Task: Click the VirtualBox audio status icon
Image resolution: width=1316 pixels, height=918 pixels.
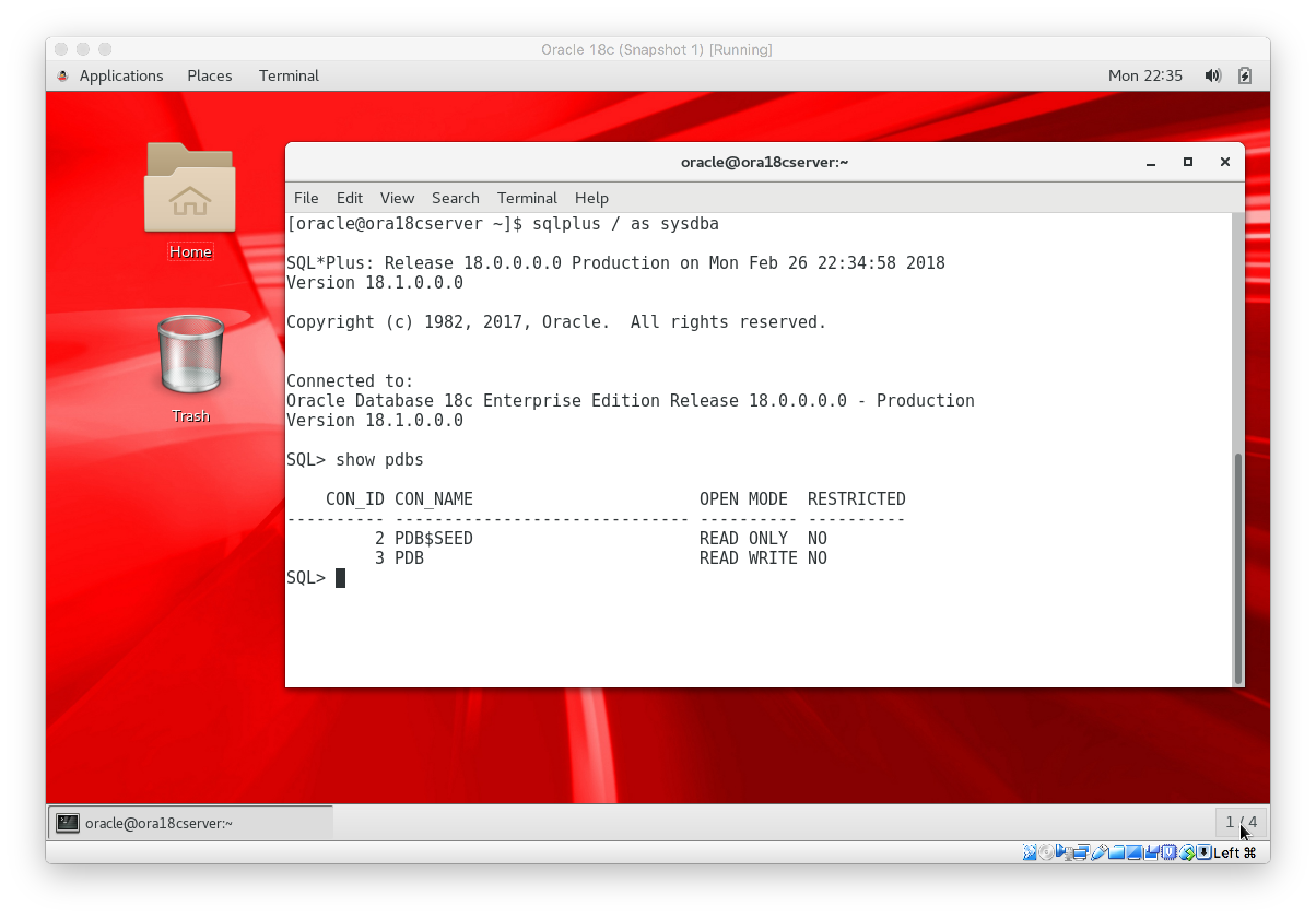Action: click(x=1065, y=852)
